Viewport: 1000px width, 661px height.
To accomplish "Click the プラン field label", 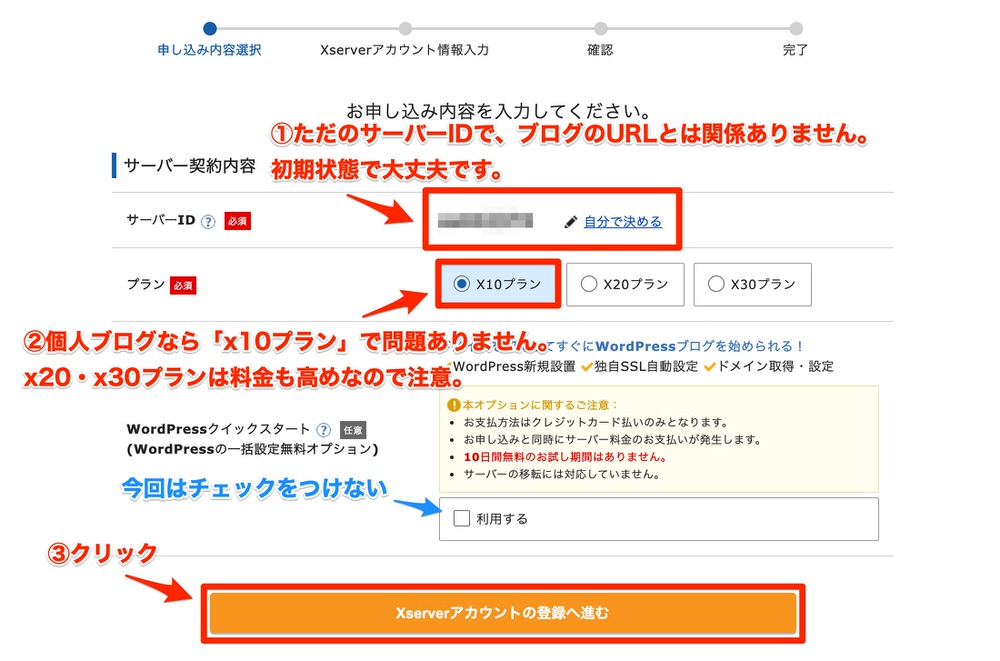I will coord(146,285).
